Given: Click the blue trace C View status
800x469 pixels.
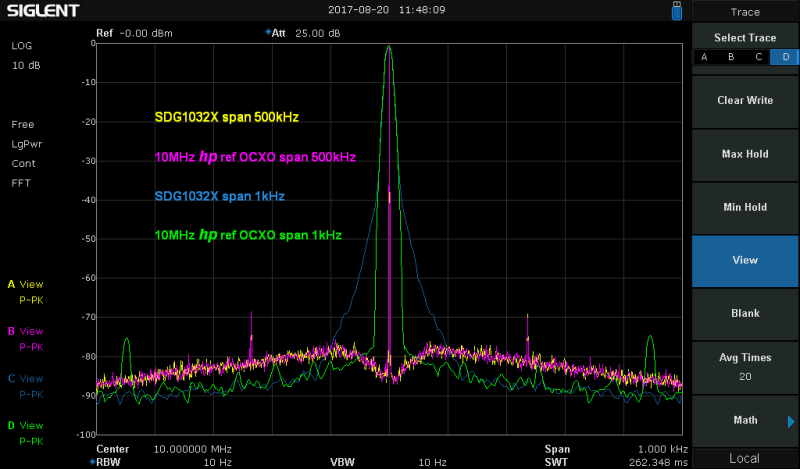Looking at the screenshot, I should click(26, 379).
